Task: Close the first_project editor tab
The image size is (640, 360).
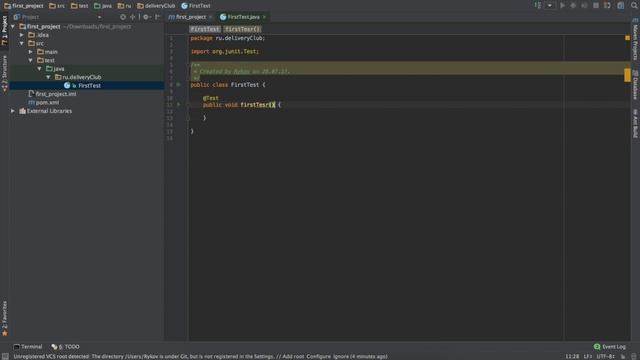Action: coord(211,17)
